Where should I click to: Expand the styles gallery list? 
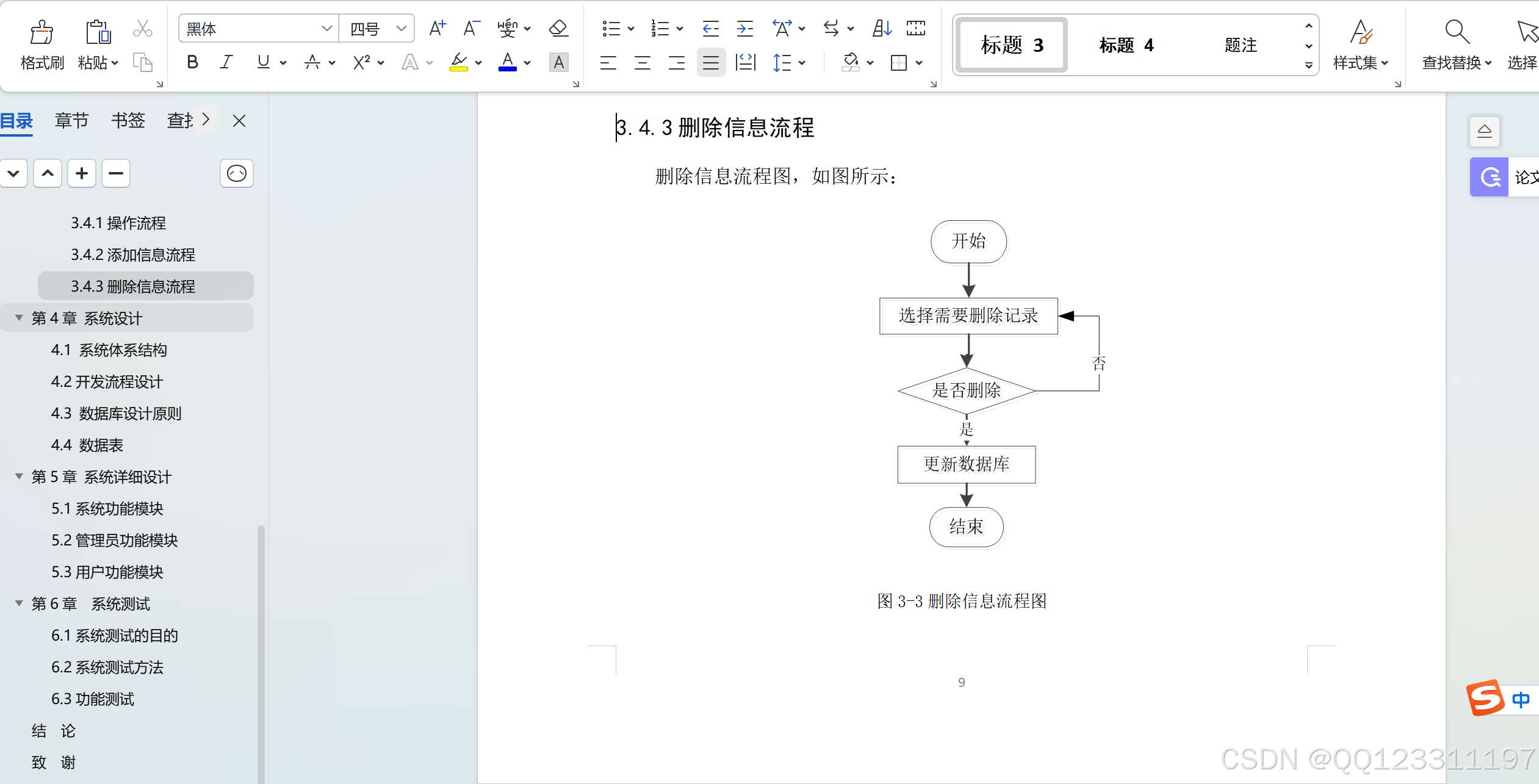click(1309, 65)
